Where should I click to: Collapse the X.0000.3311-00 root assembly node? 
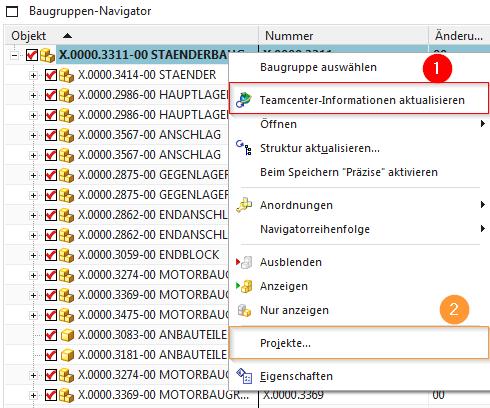coord(14,55)
